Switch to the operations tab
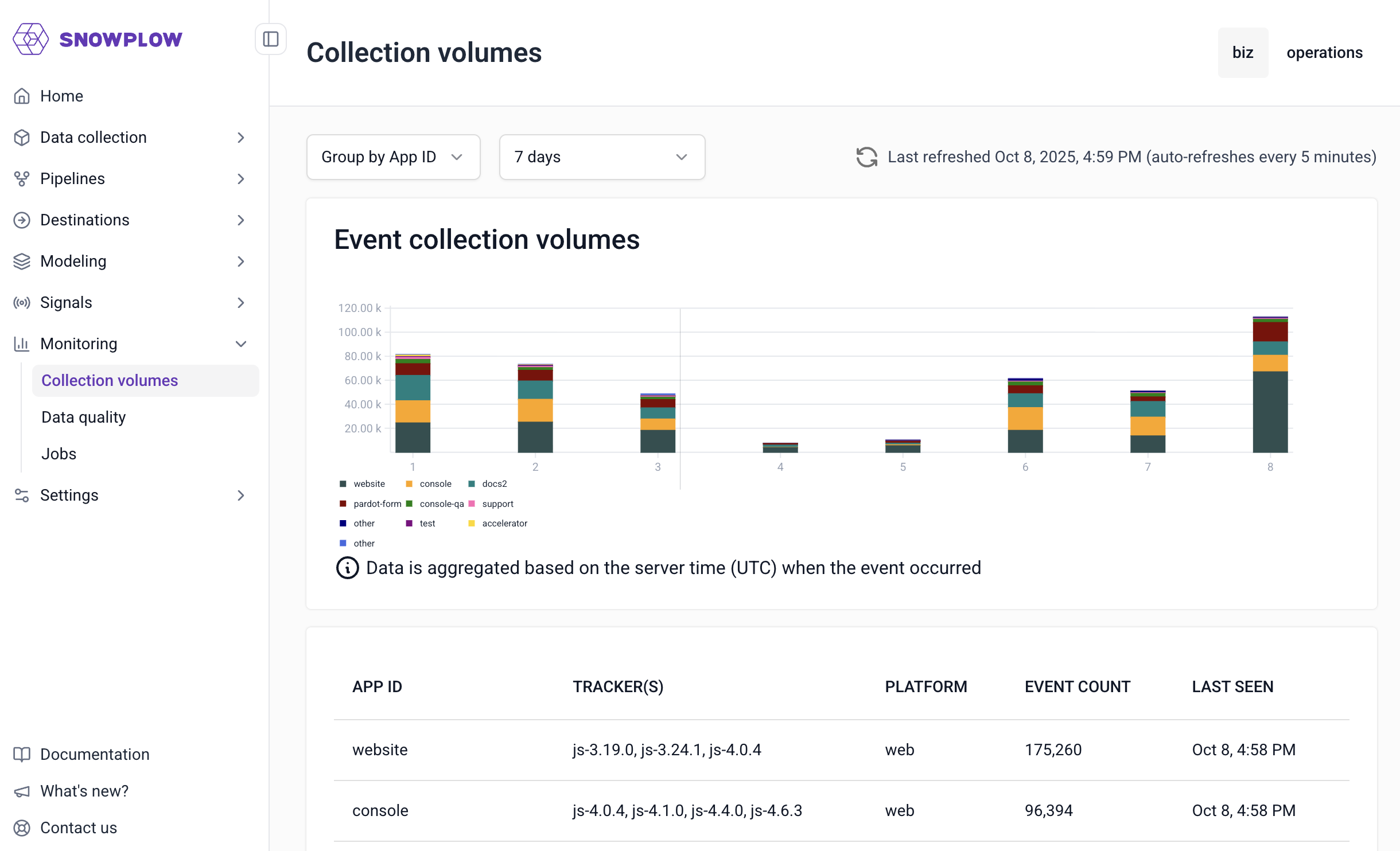The width and height of the screenshot is (1400, 851). coord(1324,53)
